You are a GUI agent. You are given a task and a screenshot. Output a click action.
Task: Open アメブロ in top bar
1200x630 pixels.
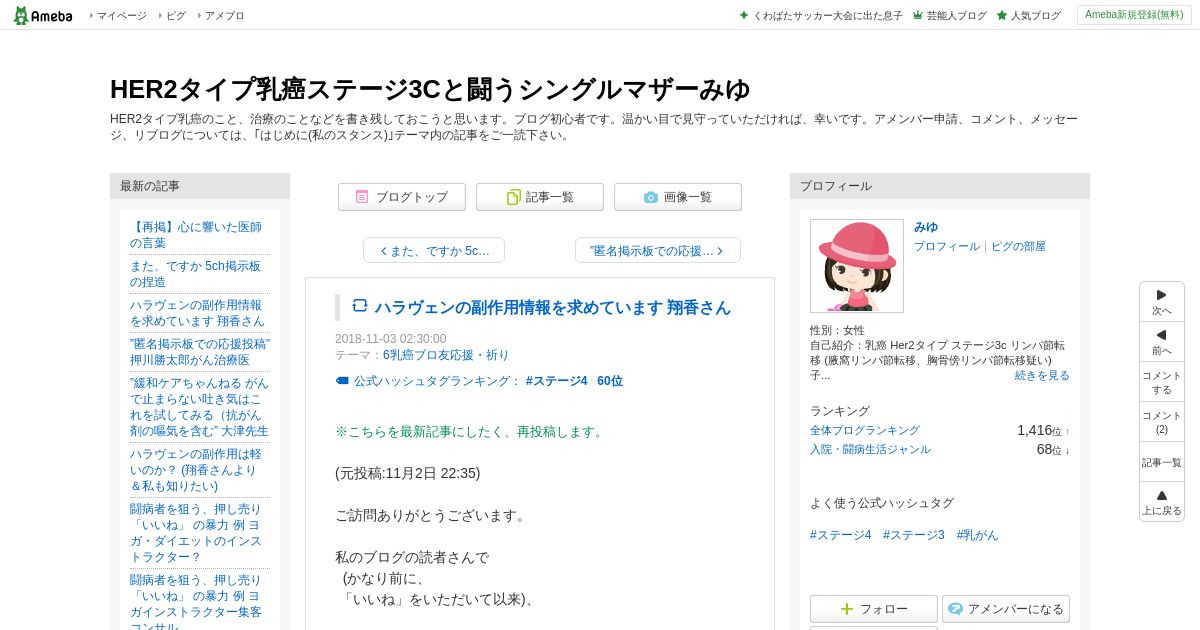point(224,16)
